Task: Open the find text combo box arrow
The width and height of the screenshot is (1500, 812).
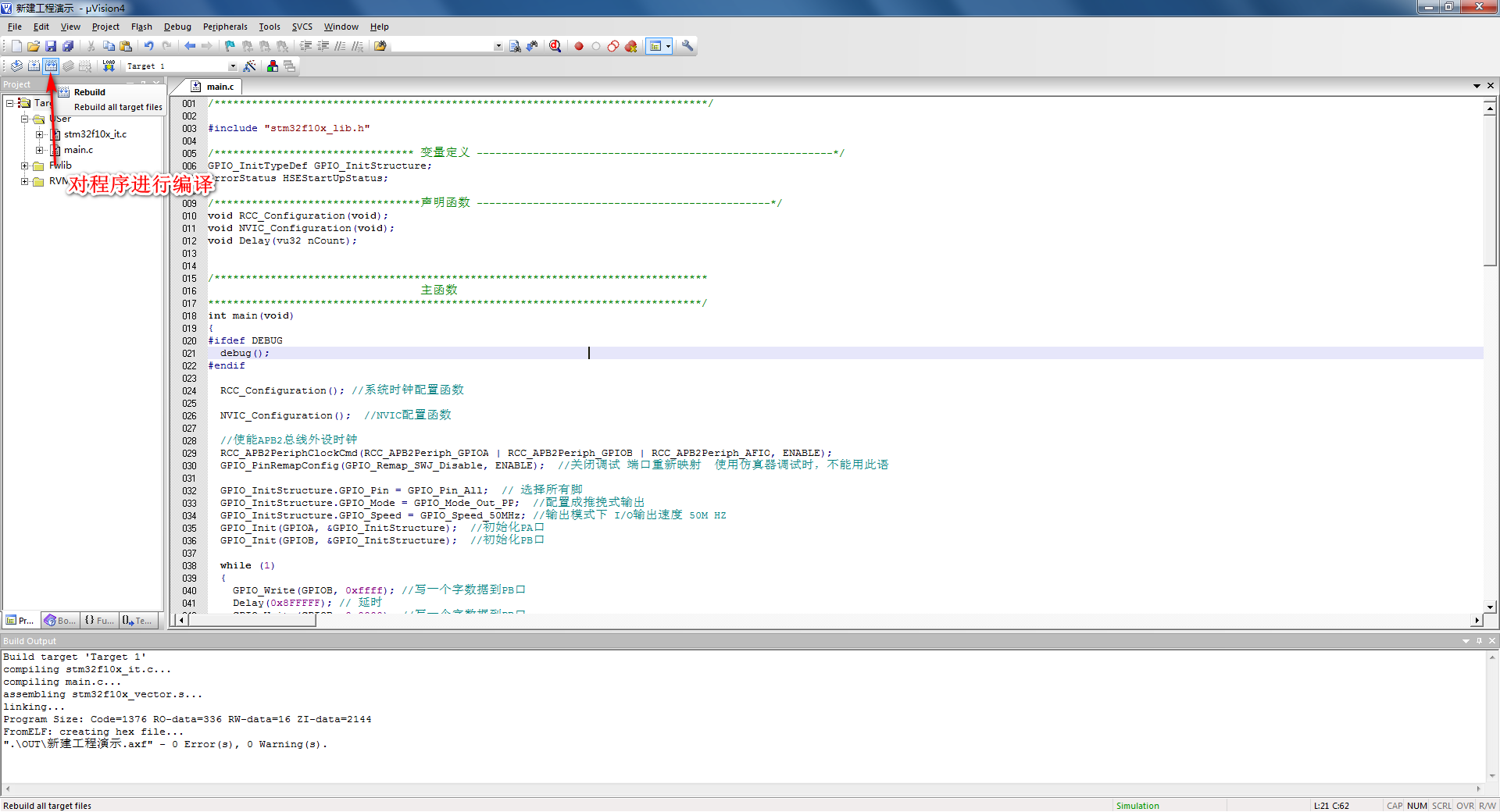Action: click(498, 46)
